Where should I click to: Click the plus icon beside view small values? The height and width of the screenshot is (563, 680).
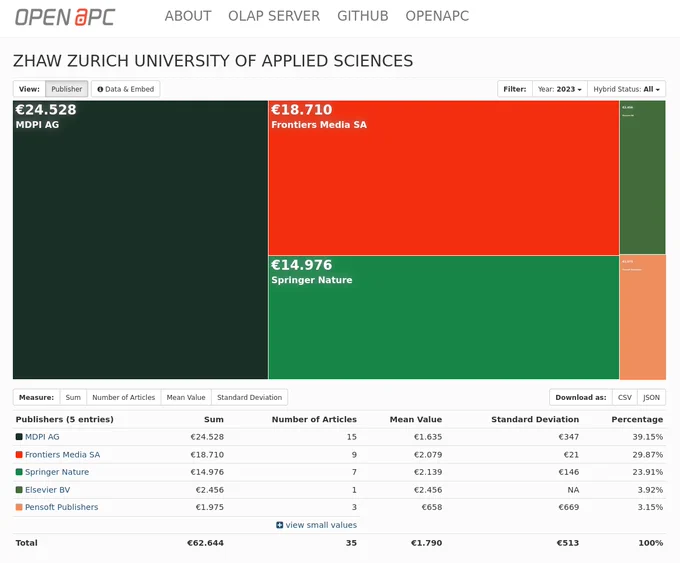click(x=280, y=525)
